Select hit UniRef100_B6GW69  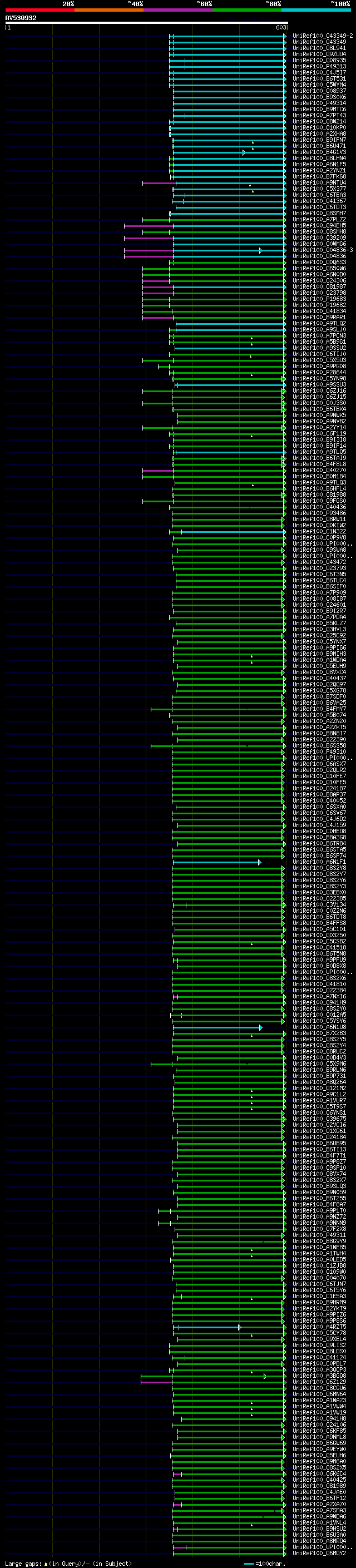(x=319, y=1443)
